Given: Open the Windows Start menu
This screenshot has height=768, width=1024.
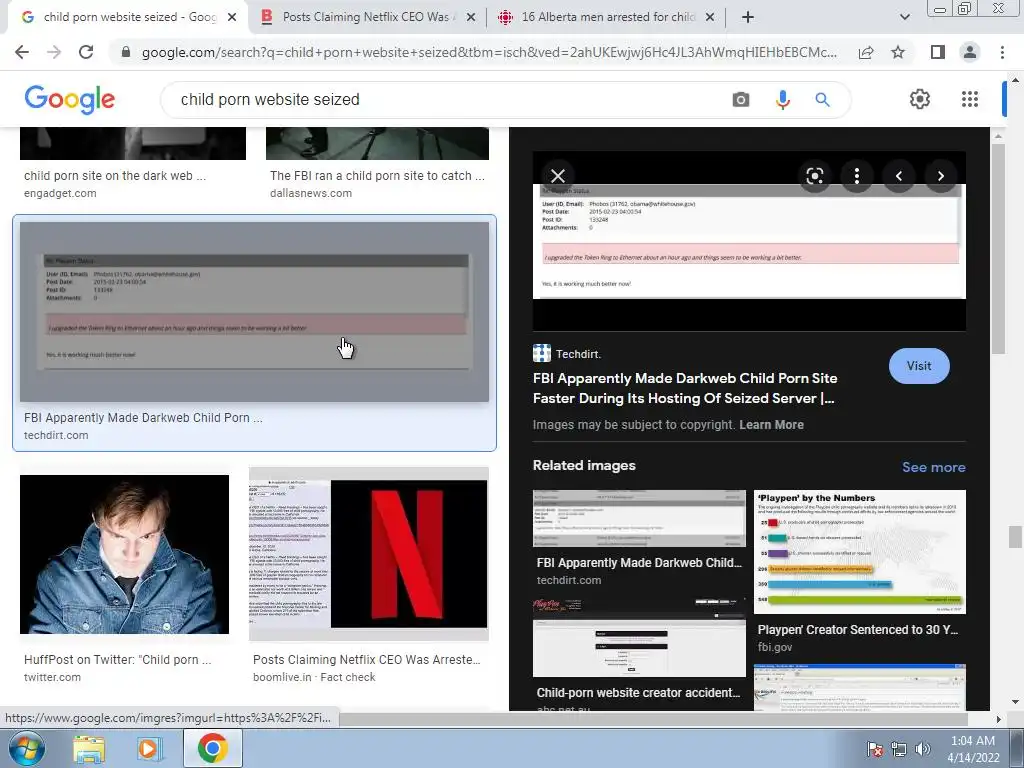Looking at the screenshot, I should click(26, 748).
